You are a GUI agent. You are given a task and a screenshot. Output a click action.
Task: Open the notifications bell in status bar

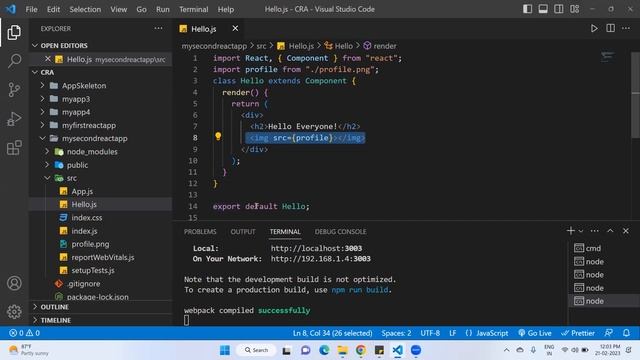tap(626, 333)
